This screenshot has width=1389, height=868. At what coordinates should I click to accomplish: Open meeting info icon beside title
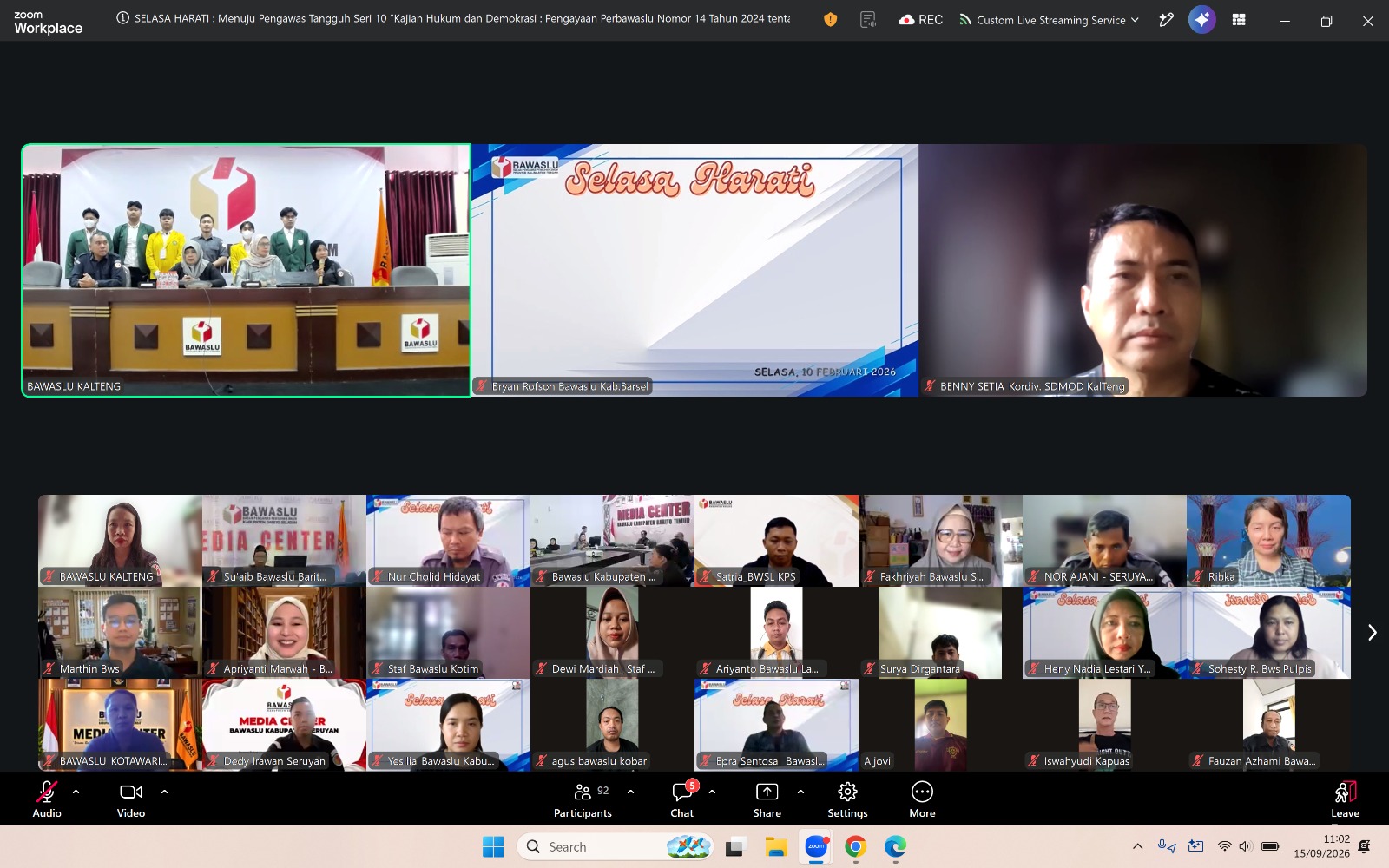(122, 18)
